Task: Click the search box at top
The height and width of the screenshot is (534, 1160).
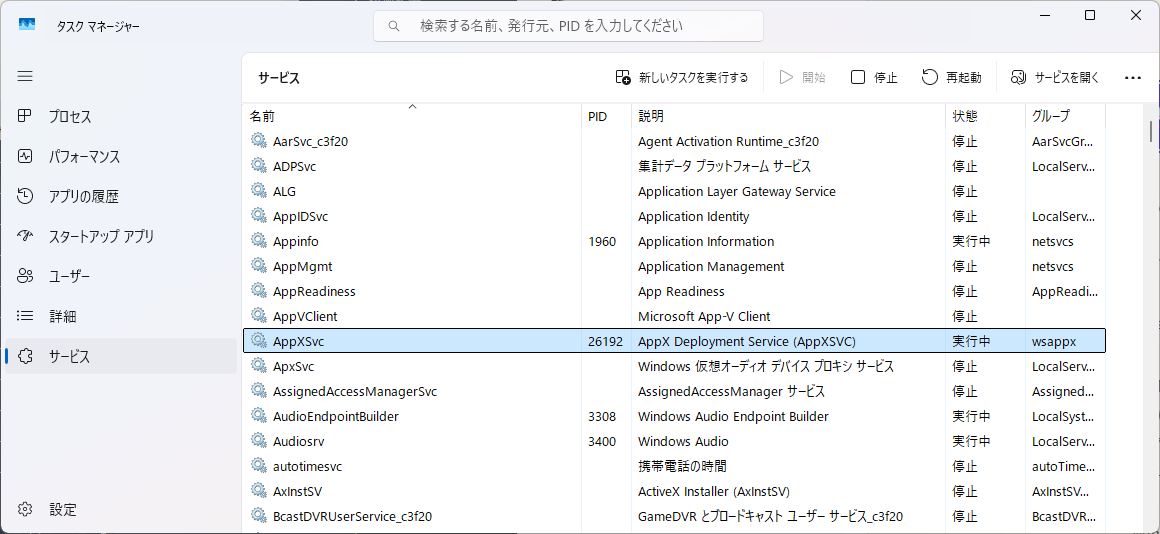Action: pyautogui.click(x=568, y=26)
